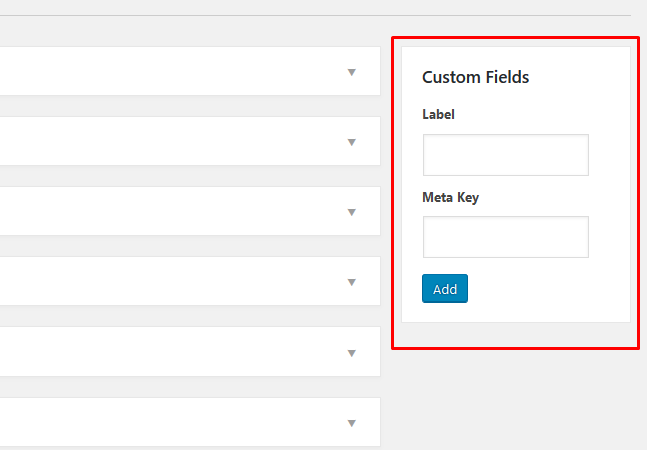
Task: Click the Label field caption
Action: [x=438, y=114]
